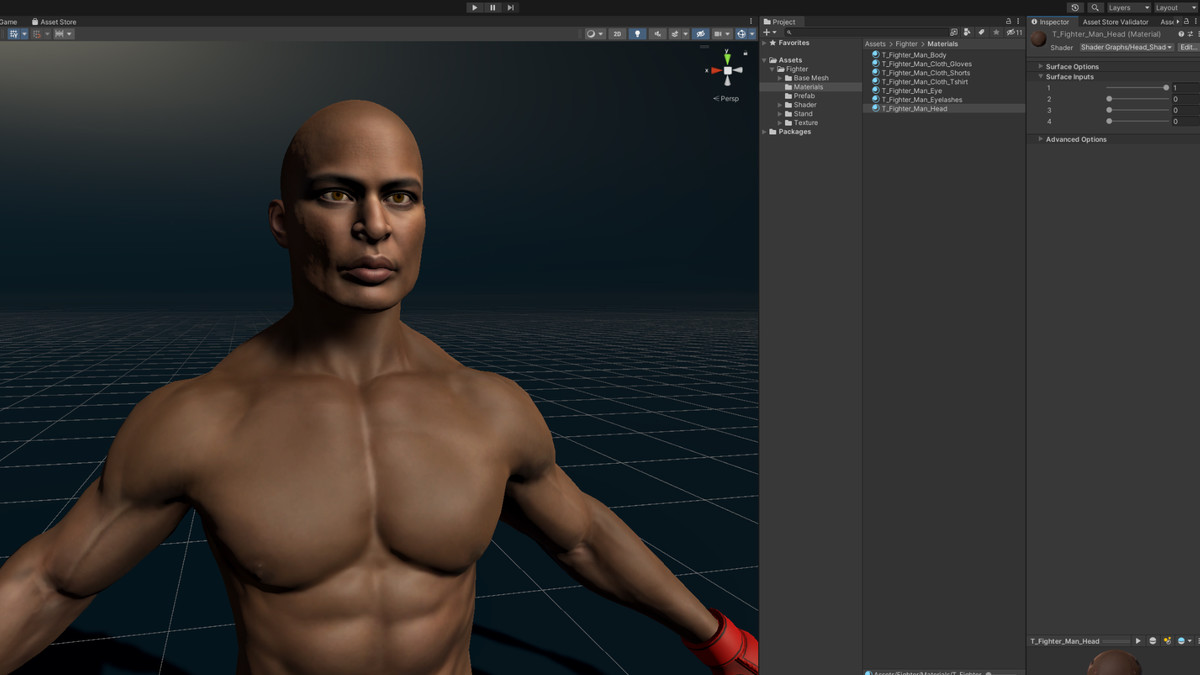Switch to the Game tab
The width and height of the screenshot is (1200, 675).
tap(8, 22)
